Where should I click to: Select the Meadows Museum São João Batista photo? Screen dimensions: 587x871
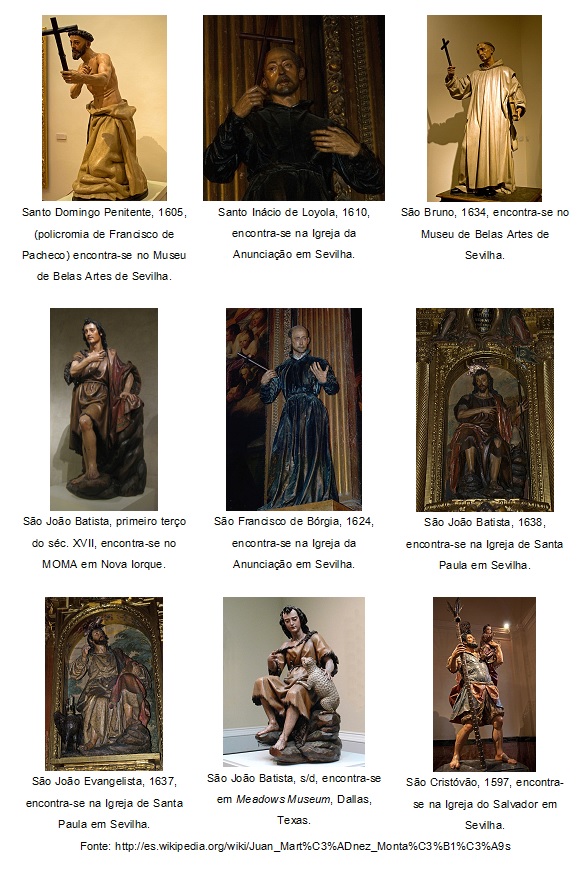[x=294, y=682]
